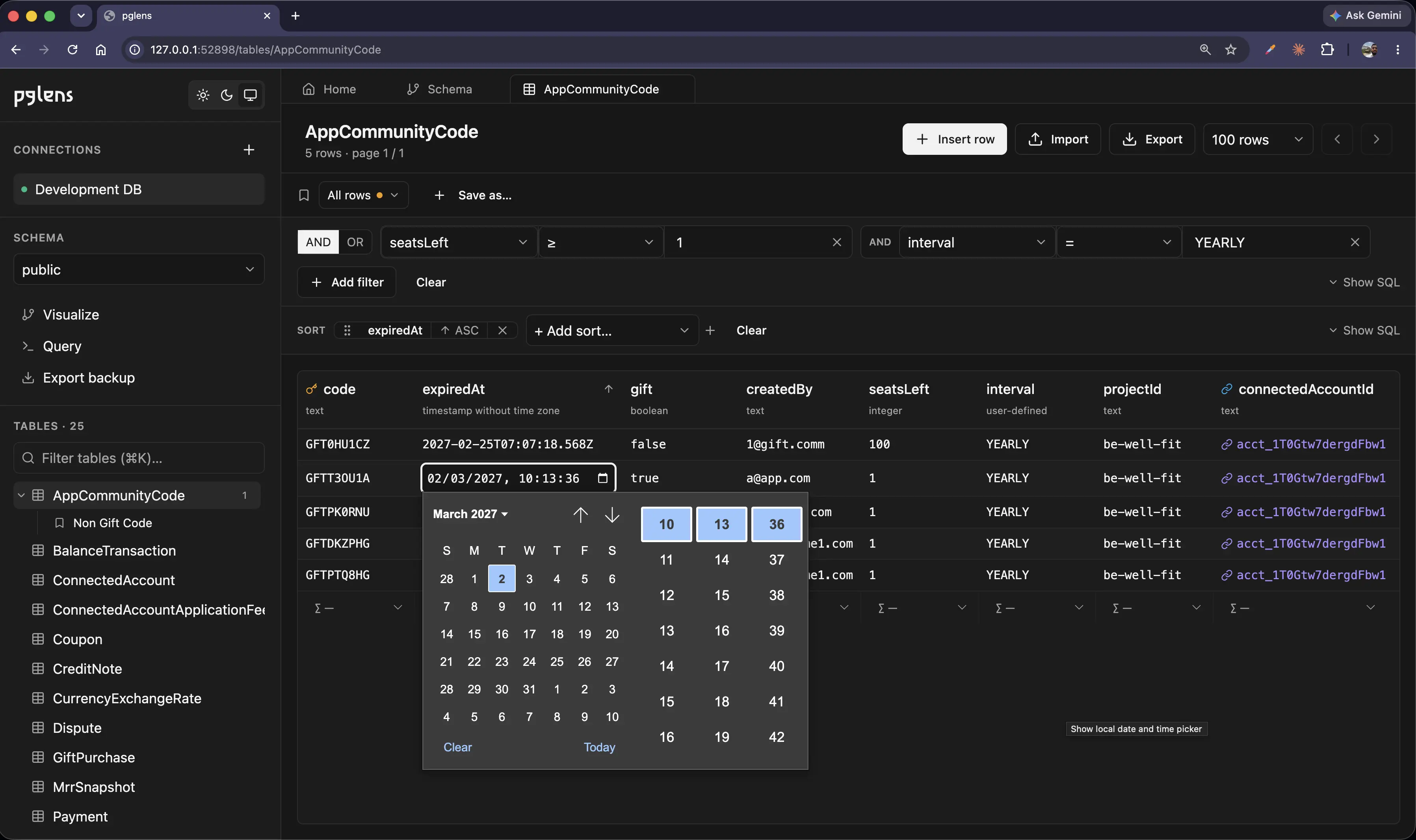Screen dimensions: 1416x840
Task: Select AND filter logic toggle
Action: pos(318,242)
